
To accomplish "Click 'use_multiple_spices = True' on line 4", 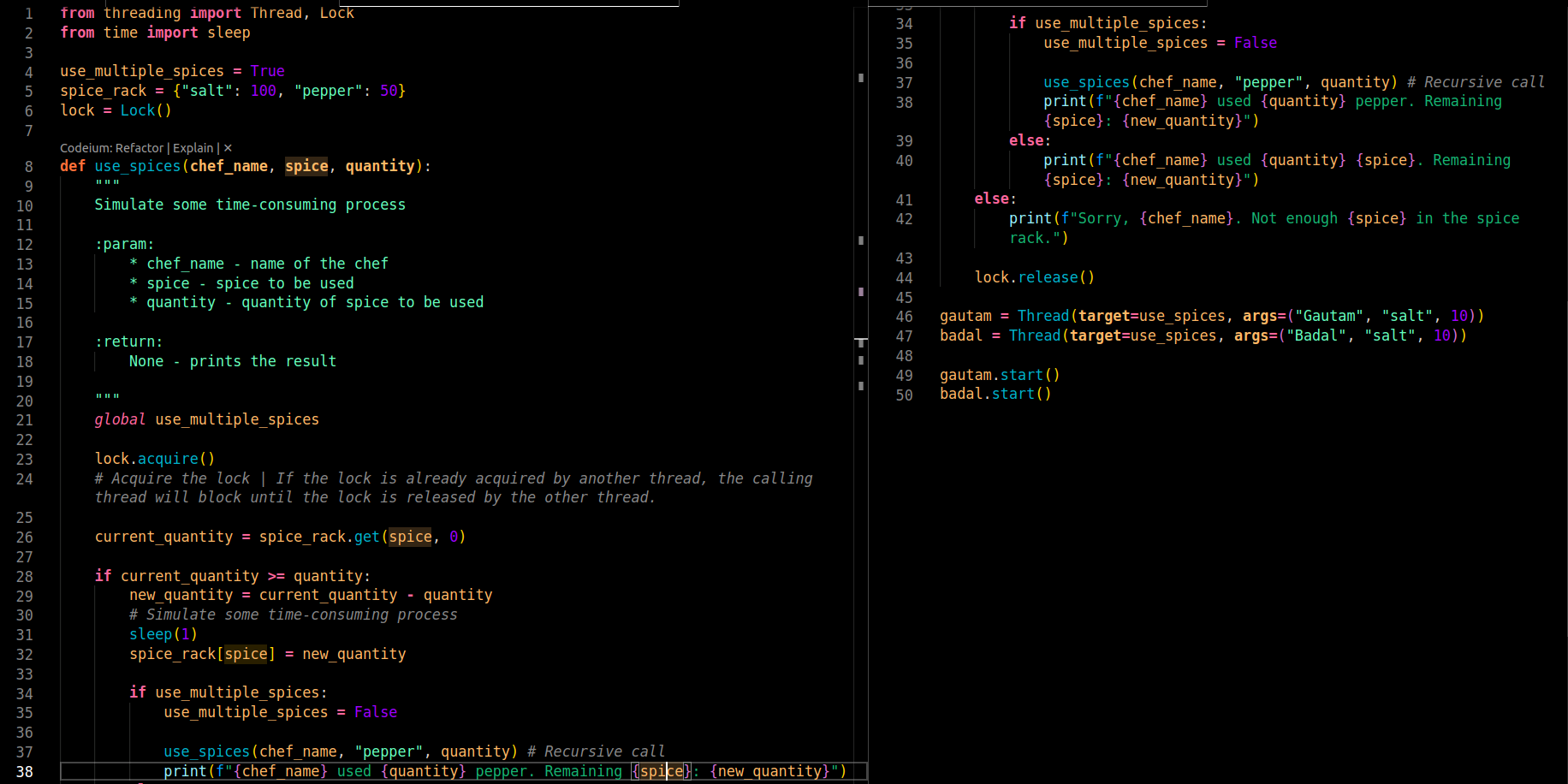I will (172, 71).
